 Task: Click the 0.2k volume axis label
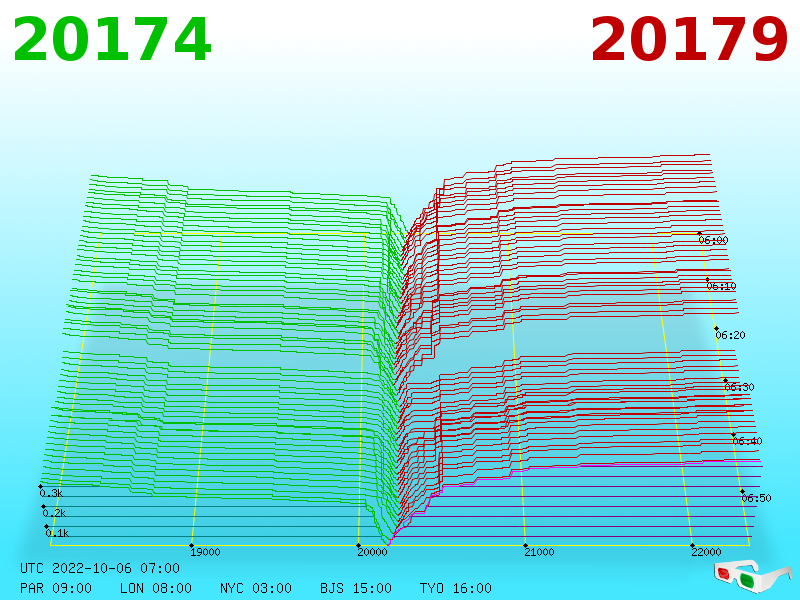click(54, 513)
